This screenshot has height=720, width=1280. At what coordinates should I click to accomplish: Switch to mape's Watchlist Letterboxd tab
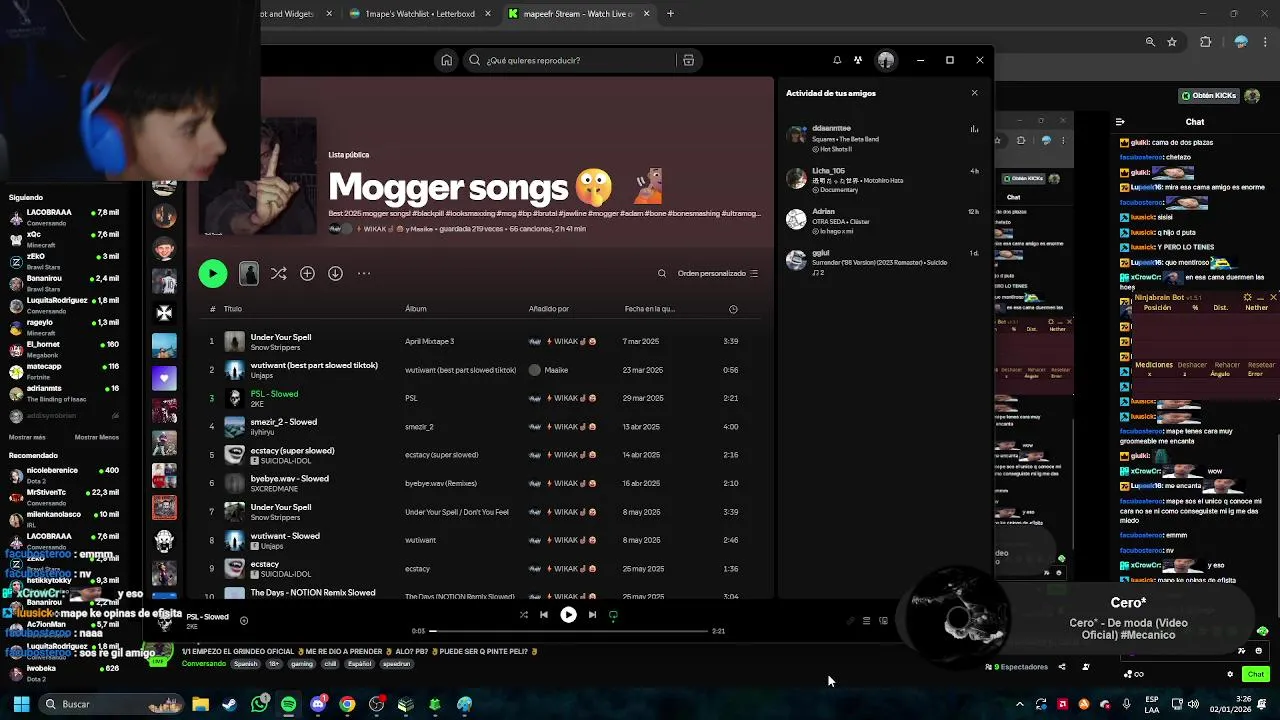tap(420, 14)
